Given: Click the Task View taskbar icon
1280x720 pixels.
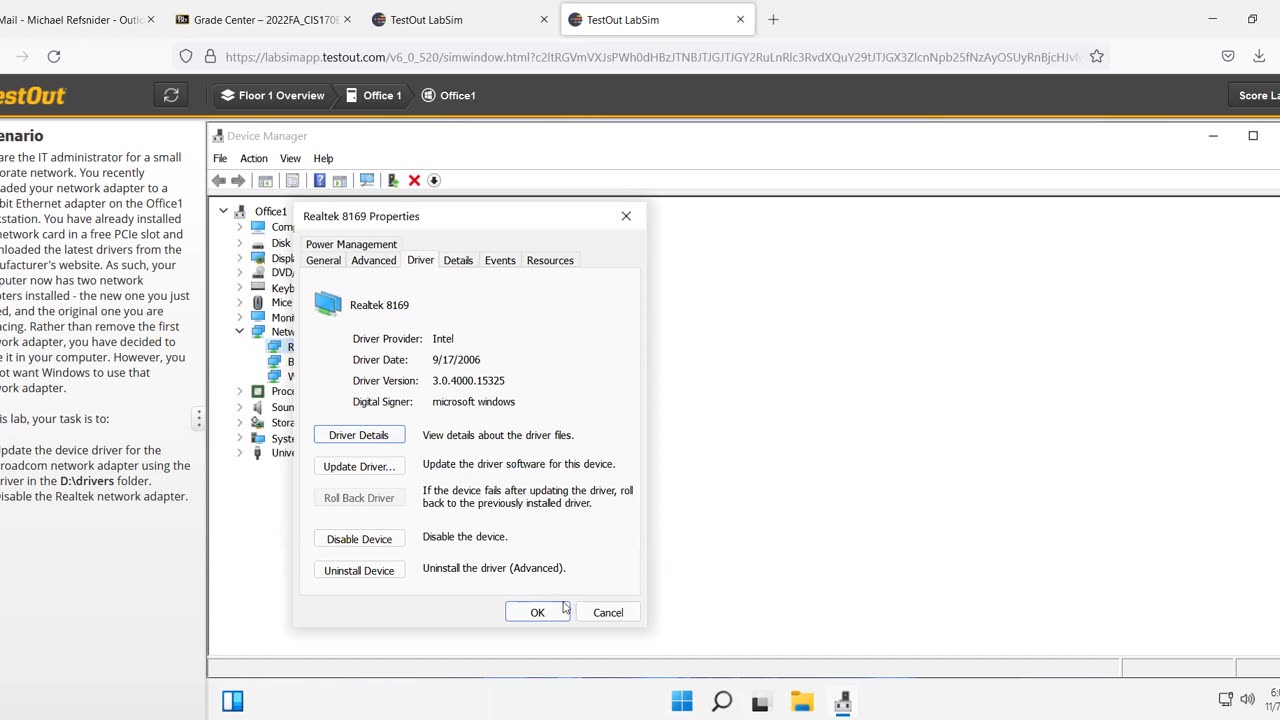Looking at the screenshot, I should [762, 701].
